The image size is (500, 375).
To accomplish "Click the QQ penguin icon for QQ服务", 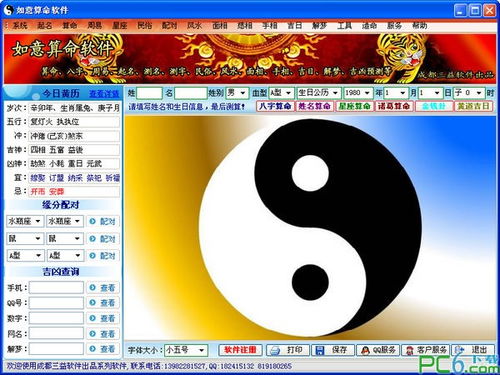I will pos(365,350).
